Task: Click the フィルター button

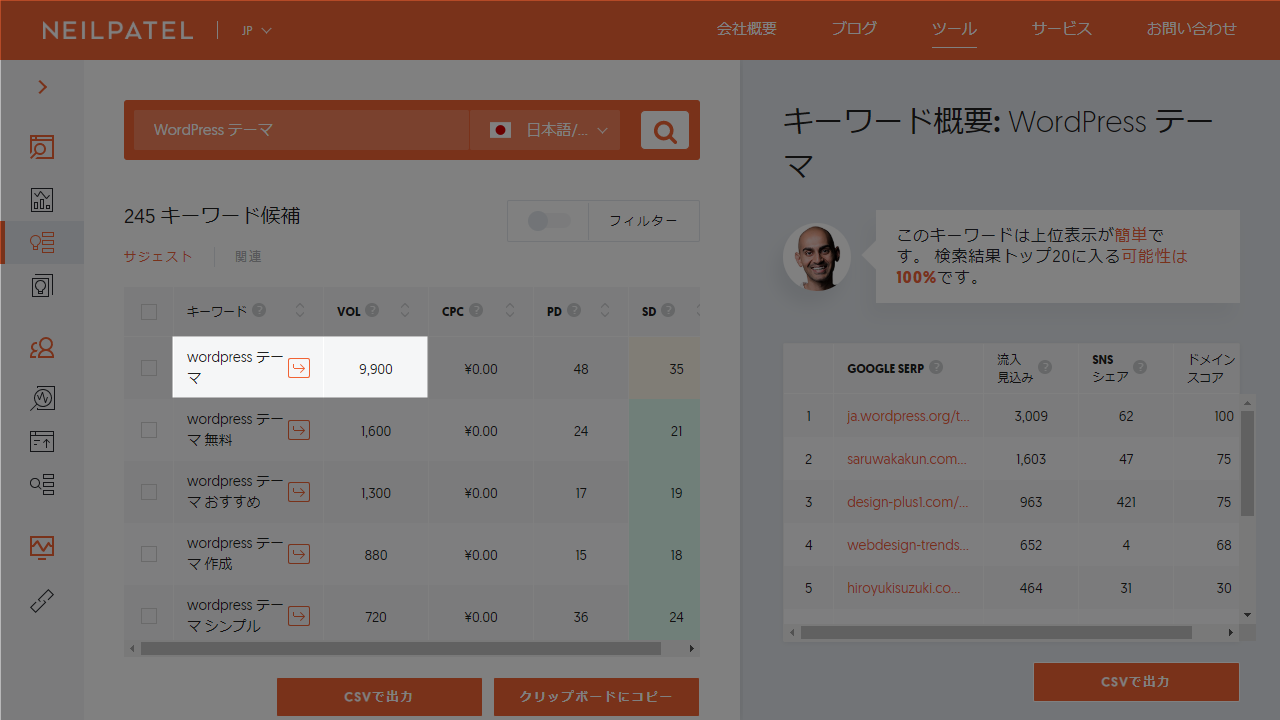Action: point(643,221)
